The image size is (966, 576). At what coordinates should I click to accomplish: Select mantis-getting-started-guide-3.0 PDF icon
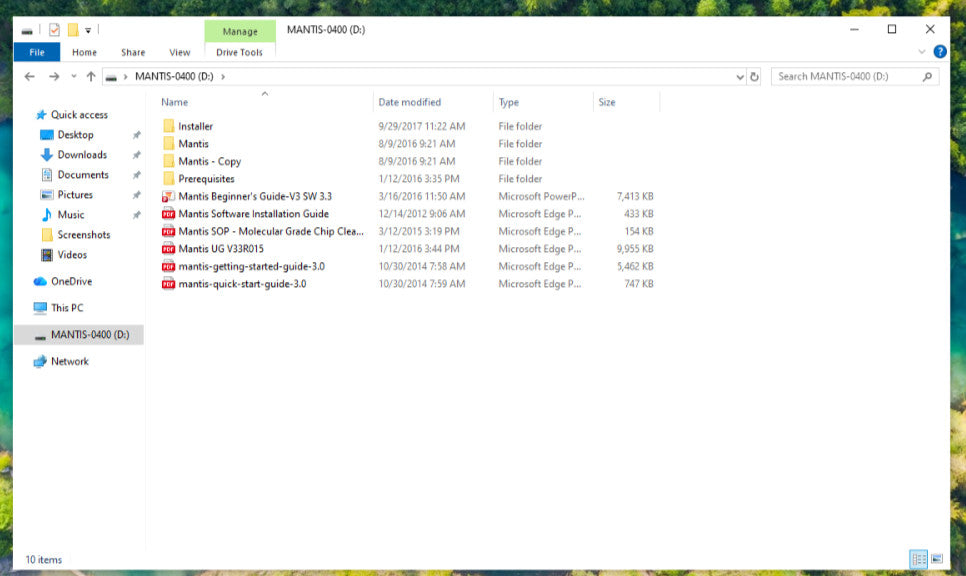tap(168, 266)
